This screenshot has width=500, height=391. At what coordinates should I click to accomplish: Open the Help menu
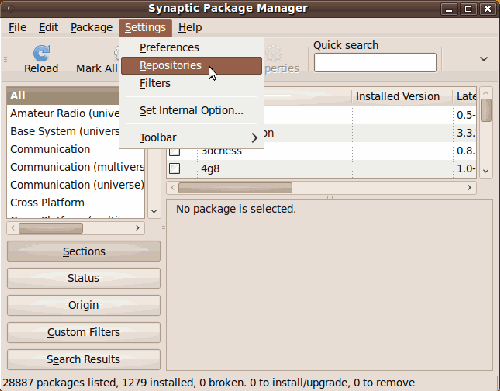tap(190, 27)
